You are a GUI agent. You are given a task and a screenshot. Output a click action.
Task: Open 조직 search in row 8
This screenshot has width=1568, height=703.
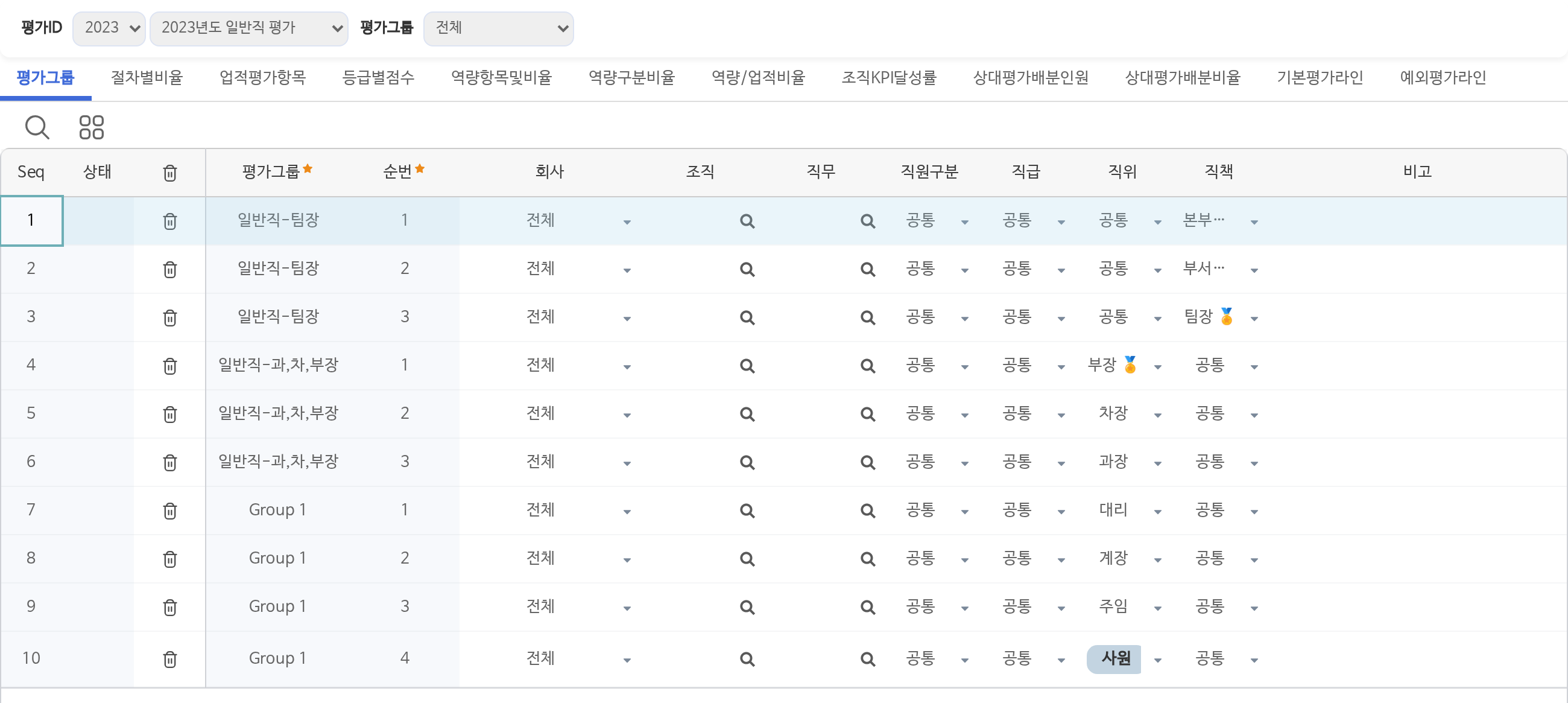[x=747, y=559]
